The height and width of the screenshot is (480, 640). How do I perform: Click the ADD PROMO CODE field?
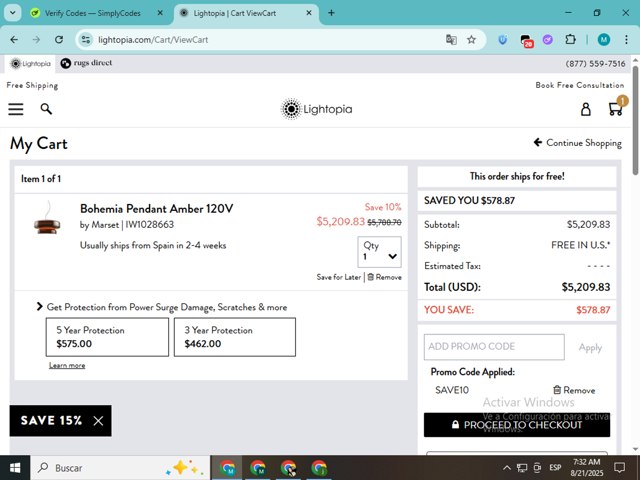[x=494, y=347]
